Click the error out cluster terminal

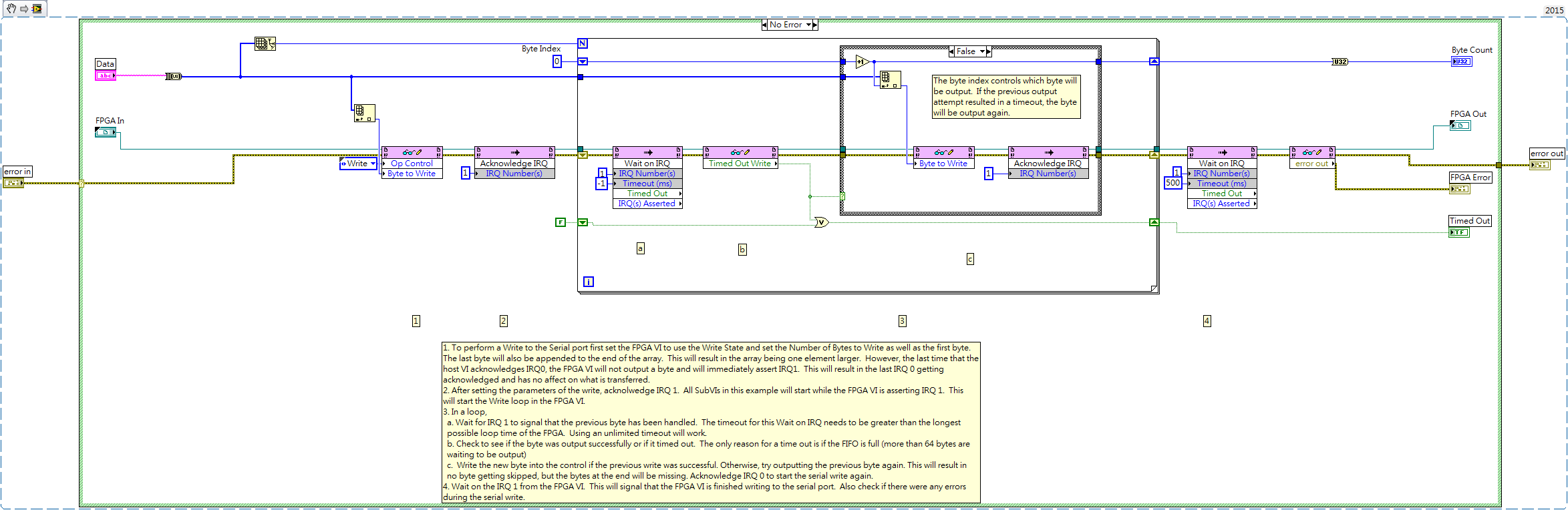point(1540,165)
